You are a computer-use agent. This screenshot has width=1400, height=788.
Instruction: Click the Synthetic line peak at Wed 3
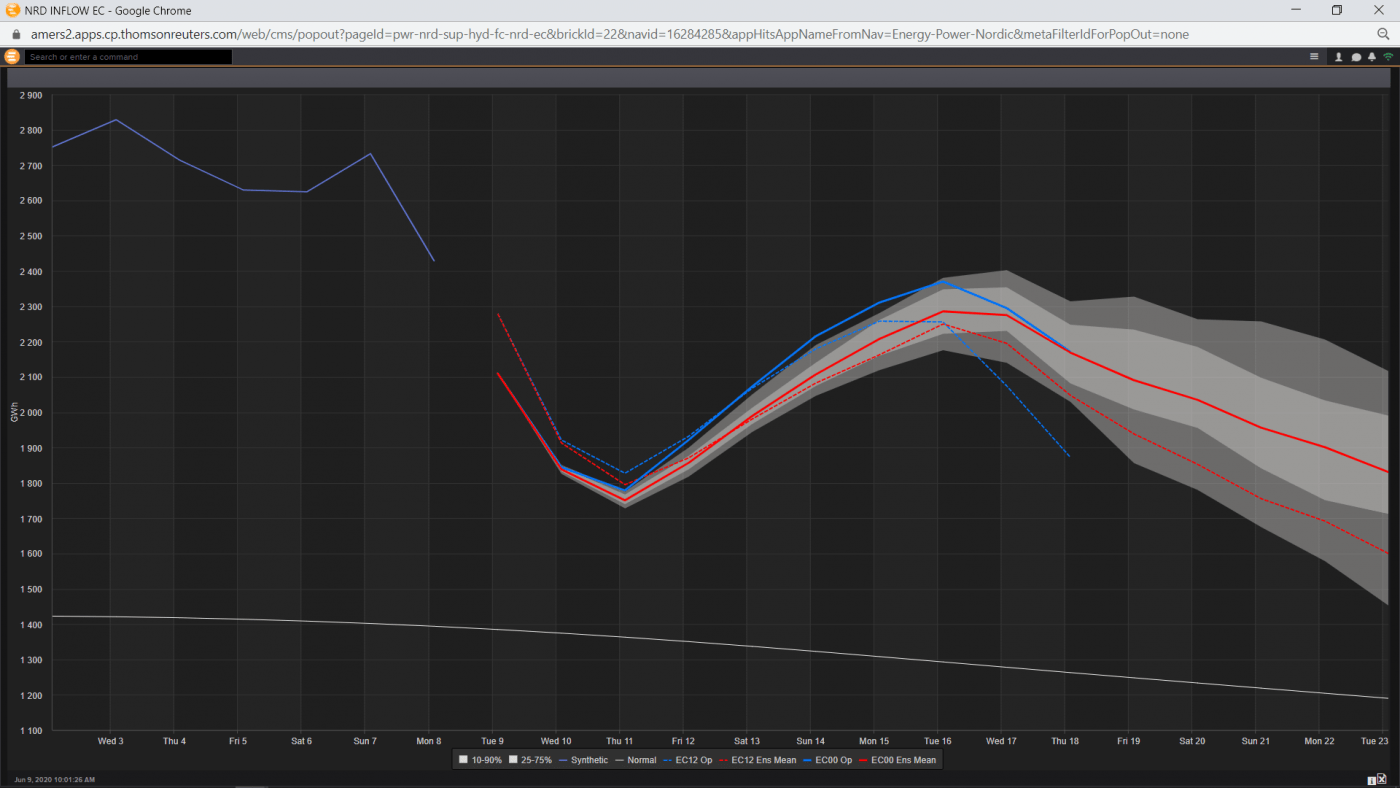116,120
